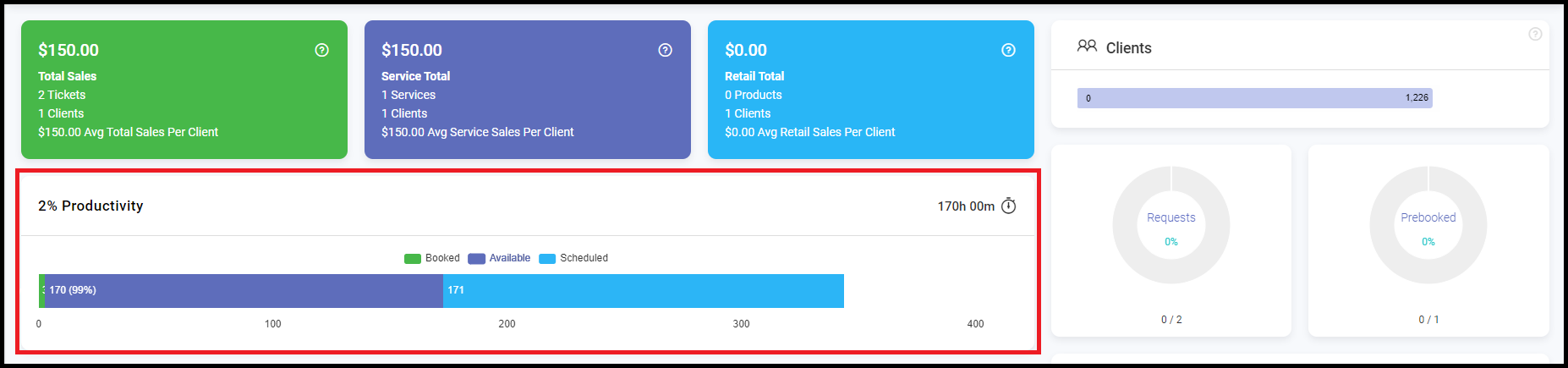Click the $150.00 Service Total card
The image size is (1568, 368).
(x=528, y=90)
